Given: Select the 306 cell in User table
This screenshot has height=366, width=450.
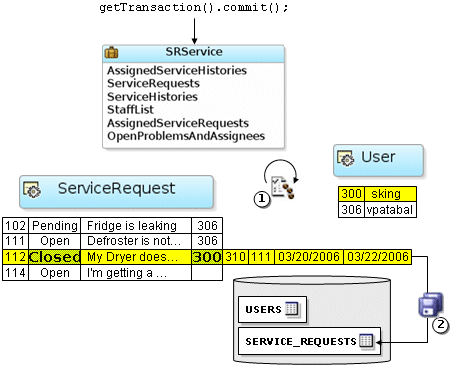Looking at the screenshot, I should [x=352, y=210].
